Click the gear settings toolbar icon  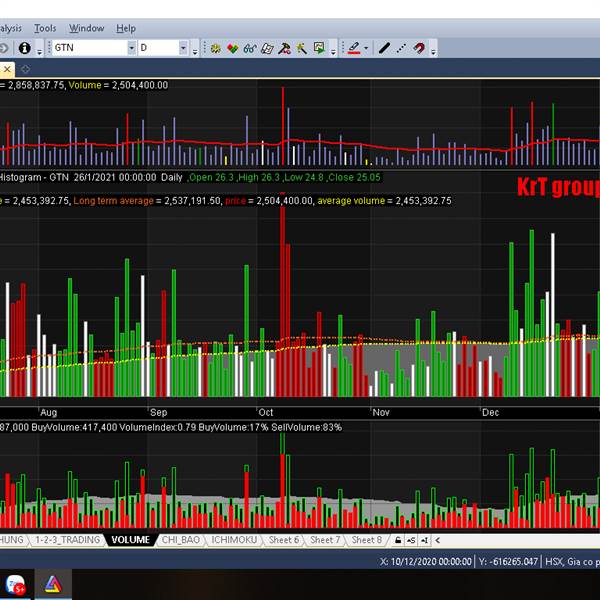tap(216, 47)
